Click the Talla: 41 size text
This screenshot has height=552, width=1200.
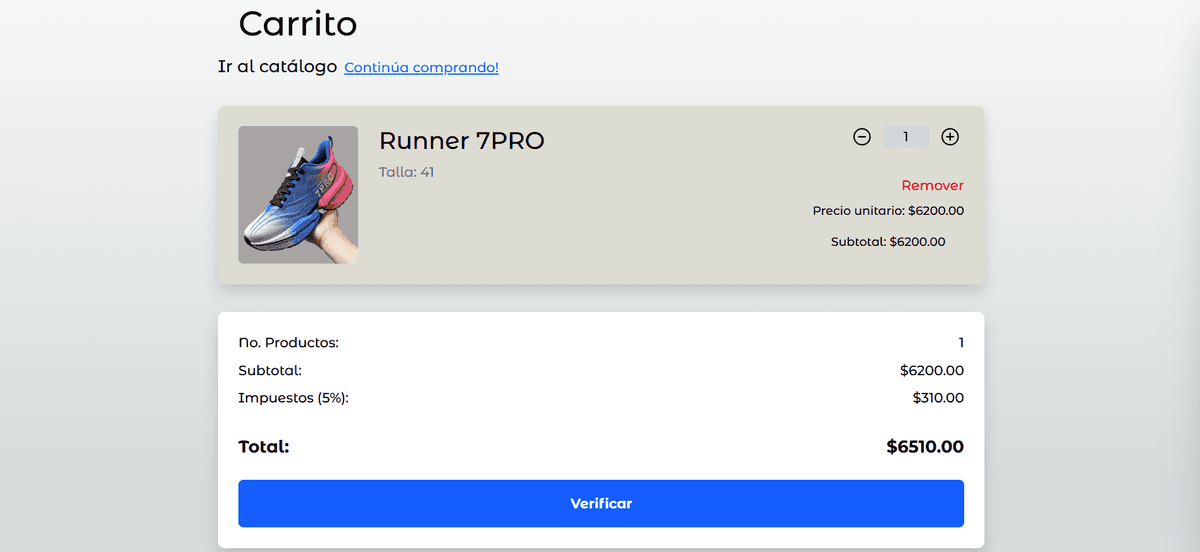coord(406,172)
